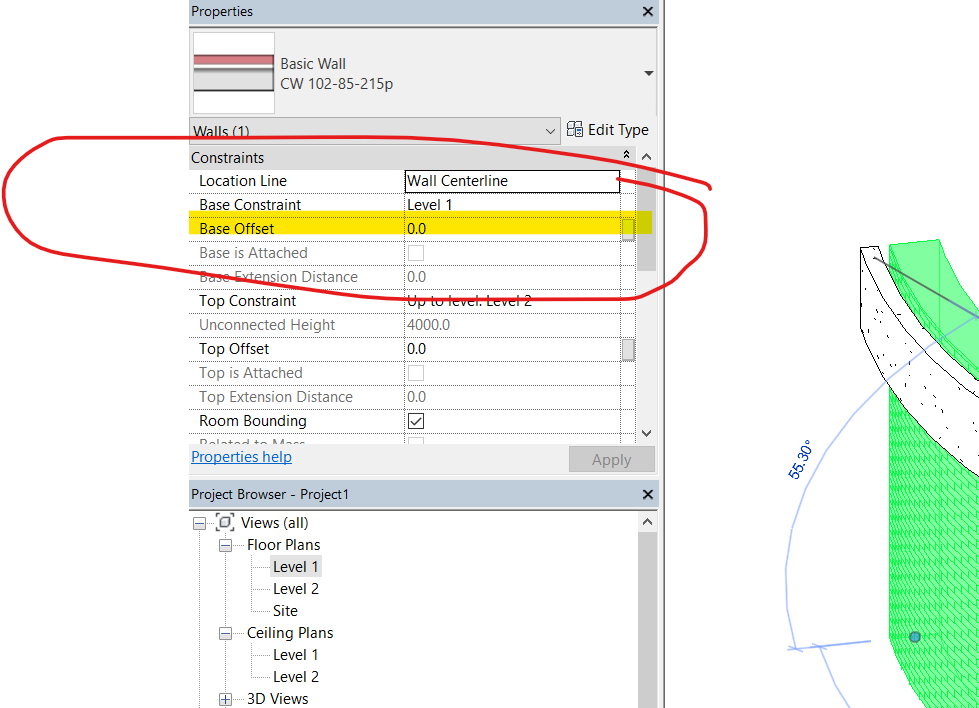Open the Walls (1) filter dropdown
The image size is (979, 708).
click(x=551, y=131)
